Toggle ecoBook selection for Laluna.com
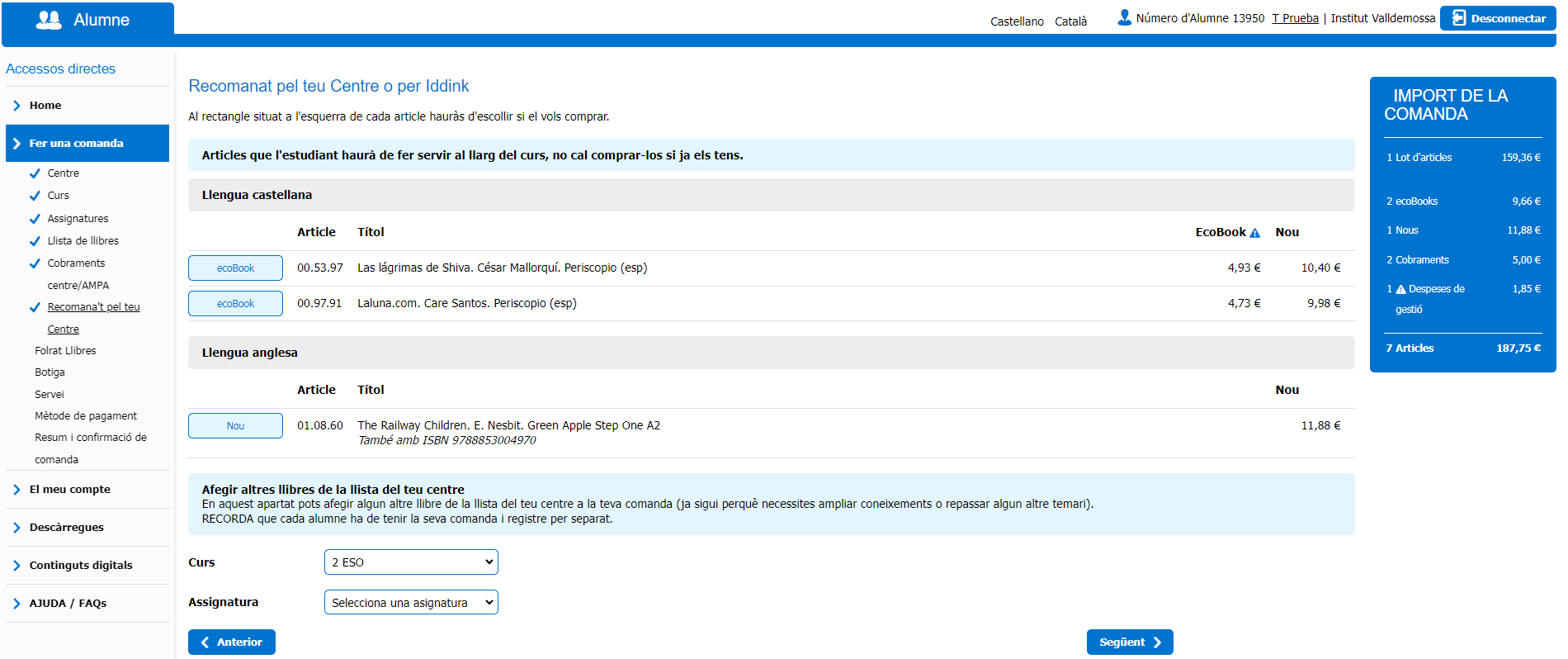The image size is (1568, 659). [x=235, y=304]
